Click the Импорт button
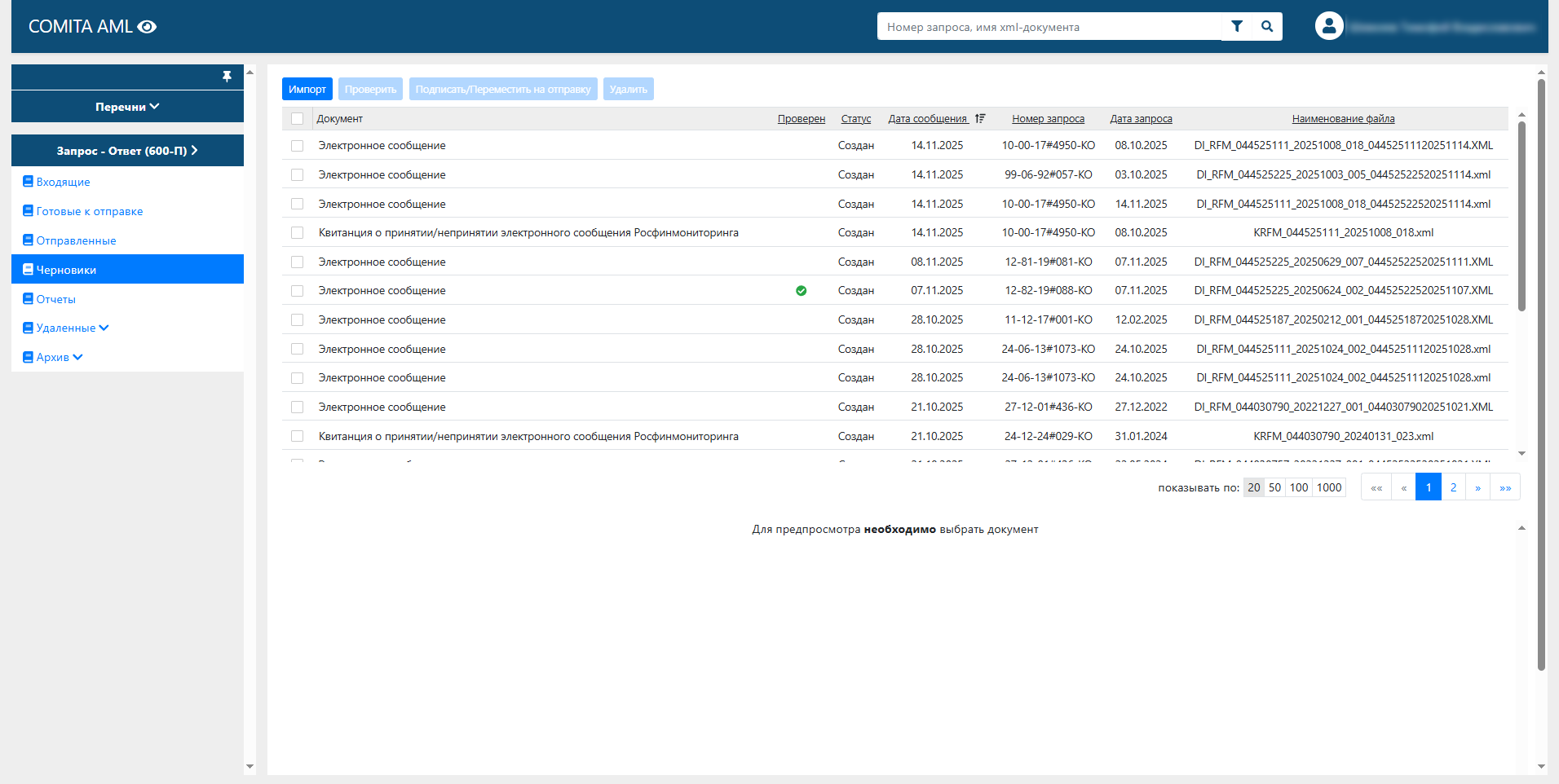The width and height of the screenshot is (1559, 784). [x=307, y=89]
